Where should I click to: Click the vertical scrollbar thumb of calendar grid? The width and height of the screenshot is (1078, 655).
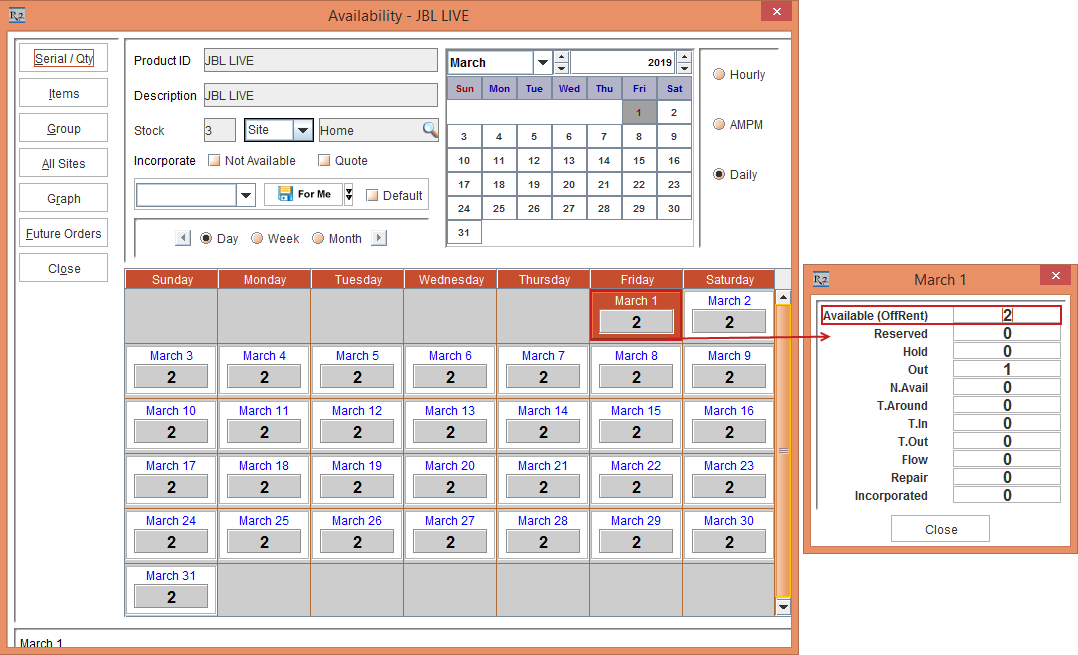783,451
